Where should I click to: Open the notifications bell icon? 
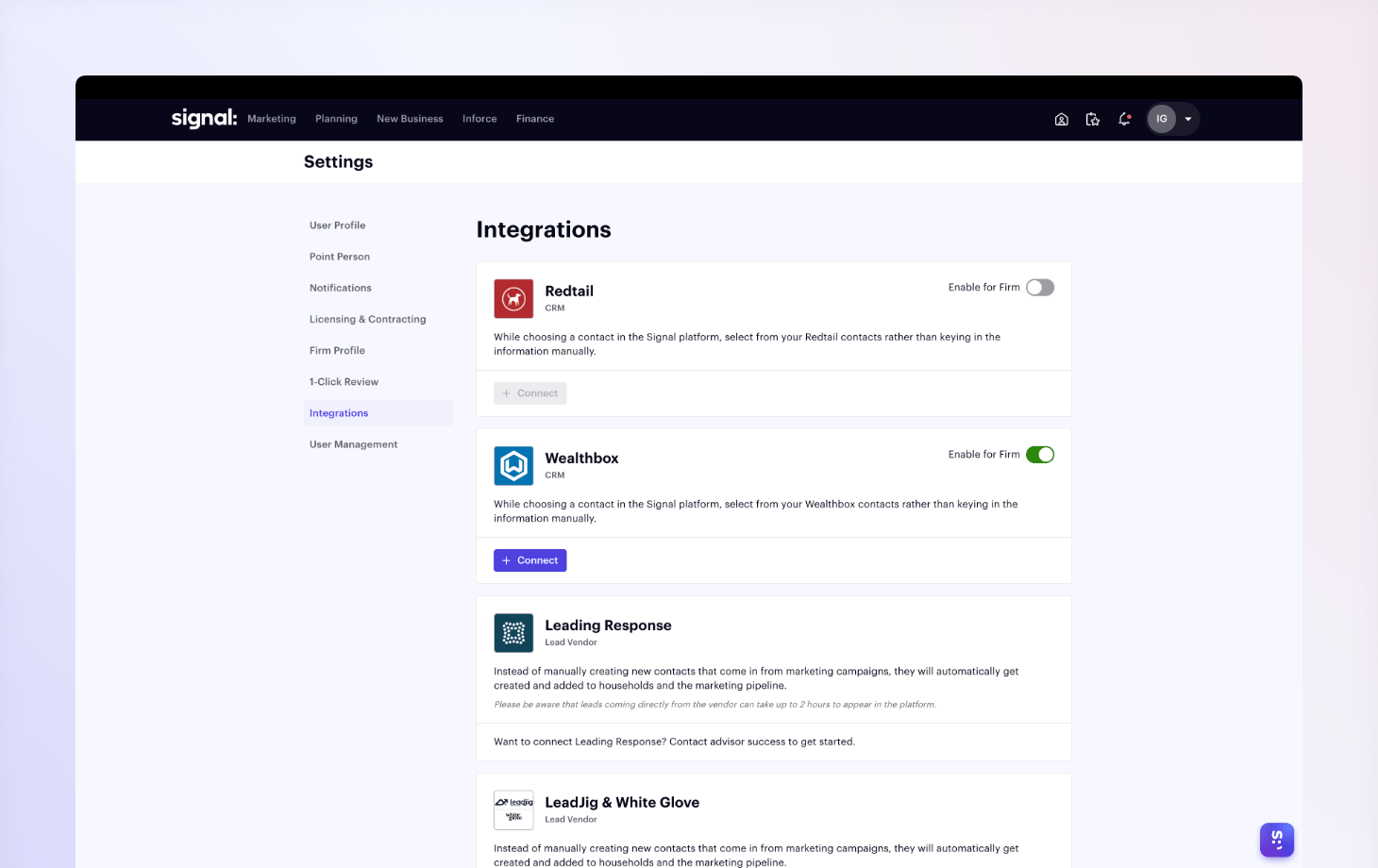(x=1124, y=119)
